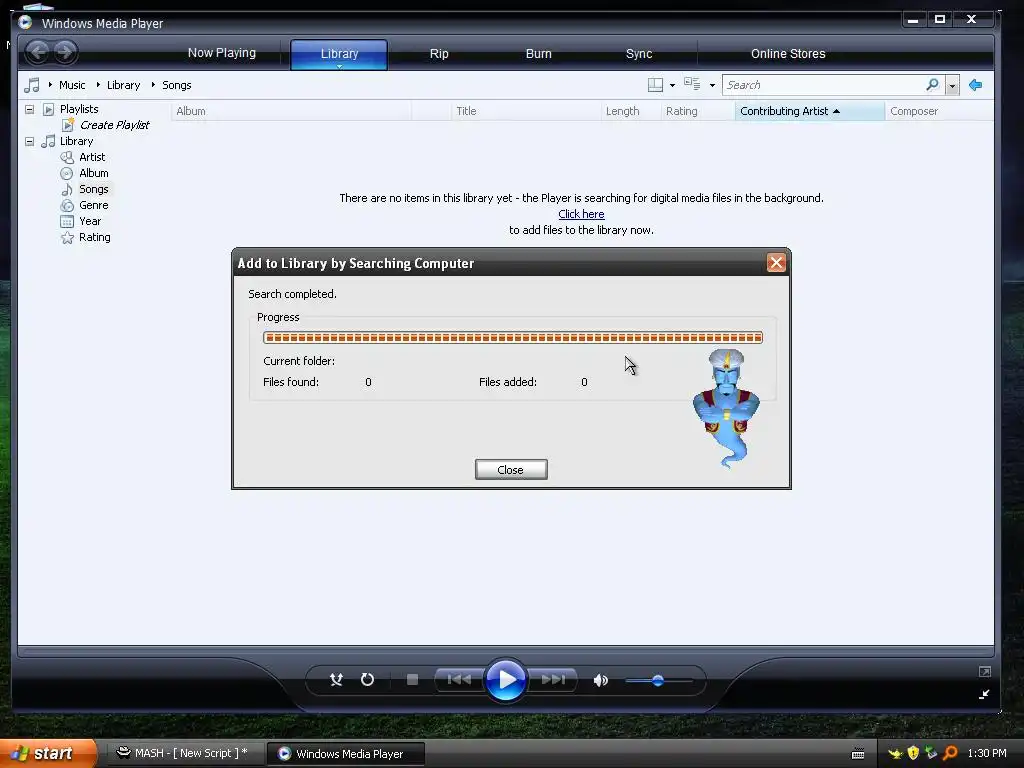Expand the arrow before Music breadcrumb
1024x768 pixels.
(x=50, y=85)
